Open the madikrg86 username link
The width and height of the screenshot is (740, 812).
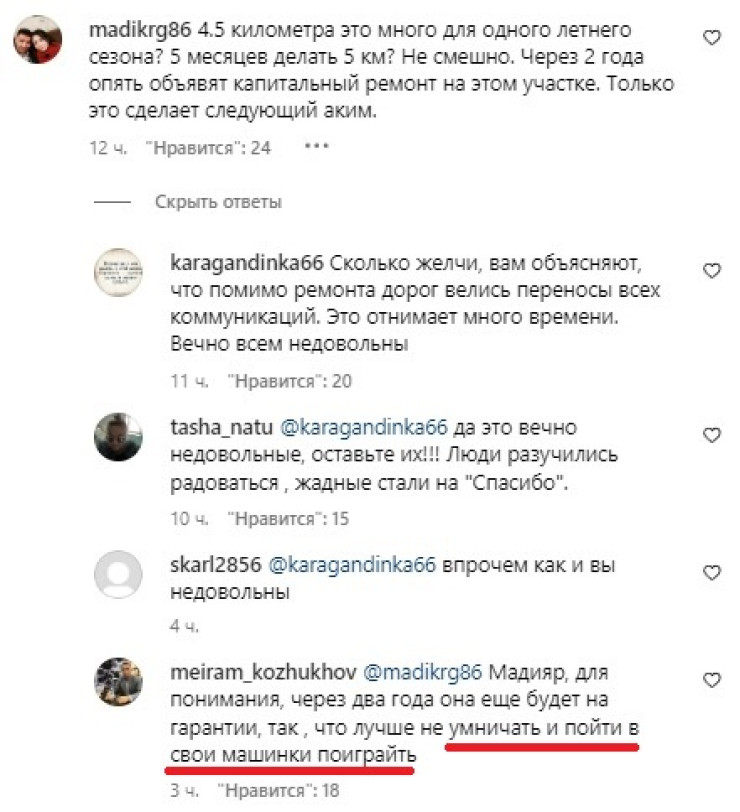140,31
